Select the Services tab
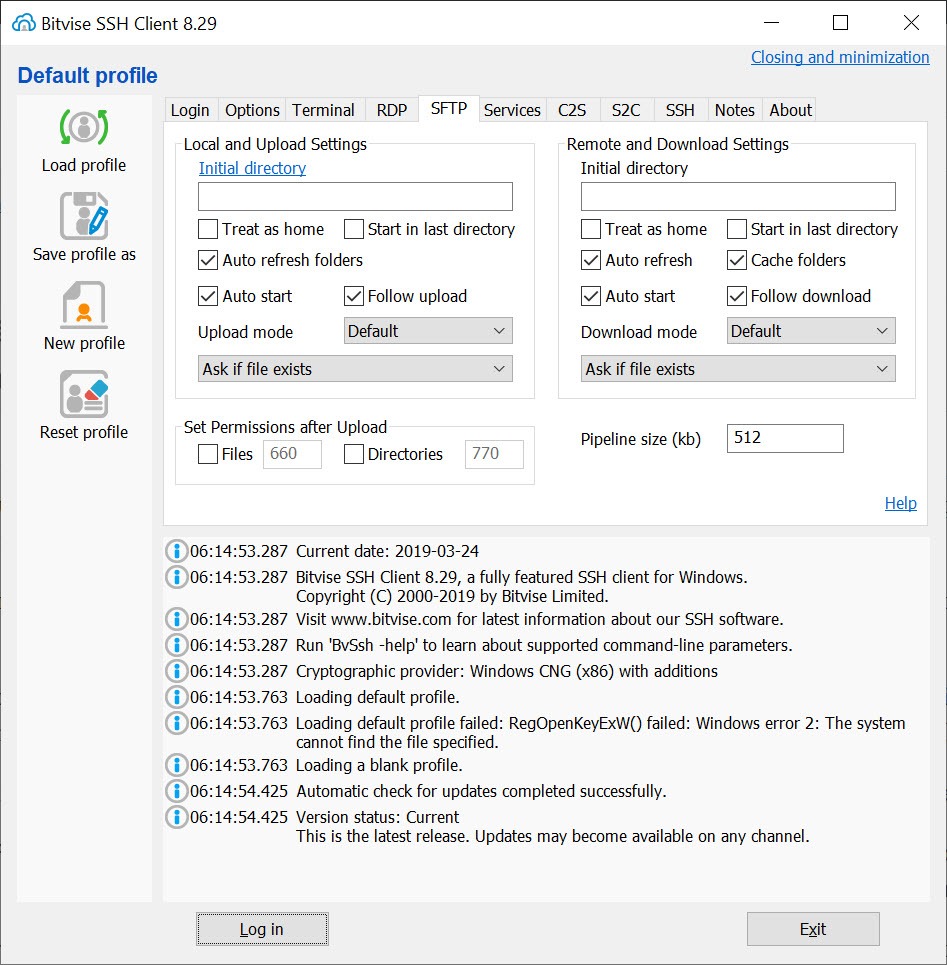This screenshot has height=965, width=947. click(512, 110)
